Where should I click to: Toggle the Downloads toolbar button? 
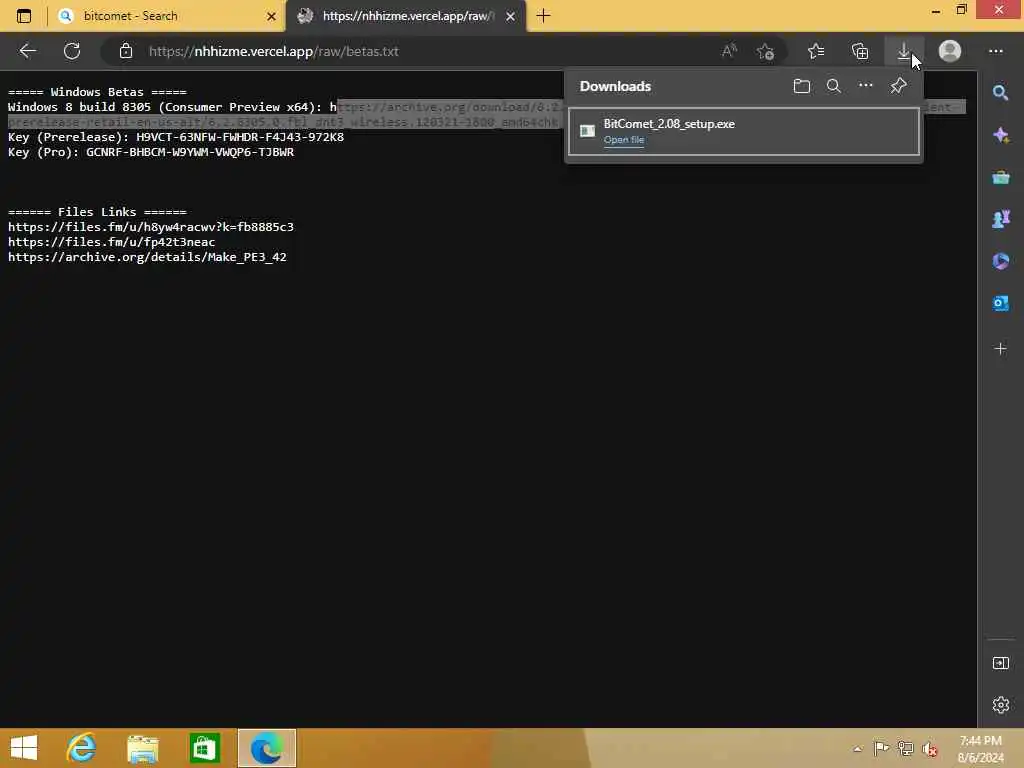[x=904, y=51]
